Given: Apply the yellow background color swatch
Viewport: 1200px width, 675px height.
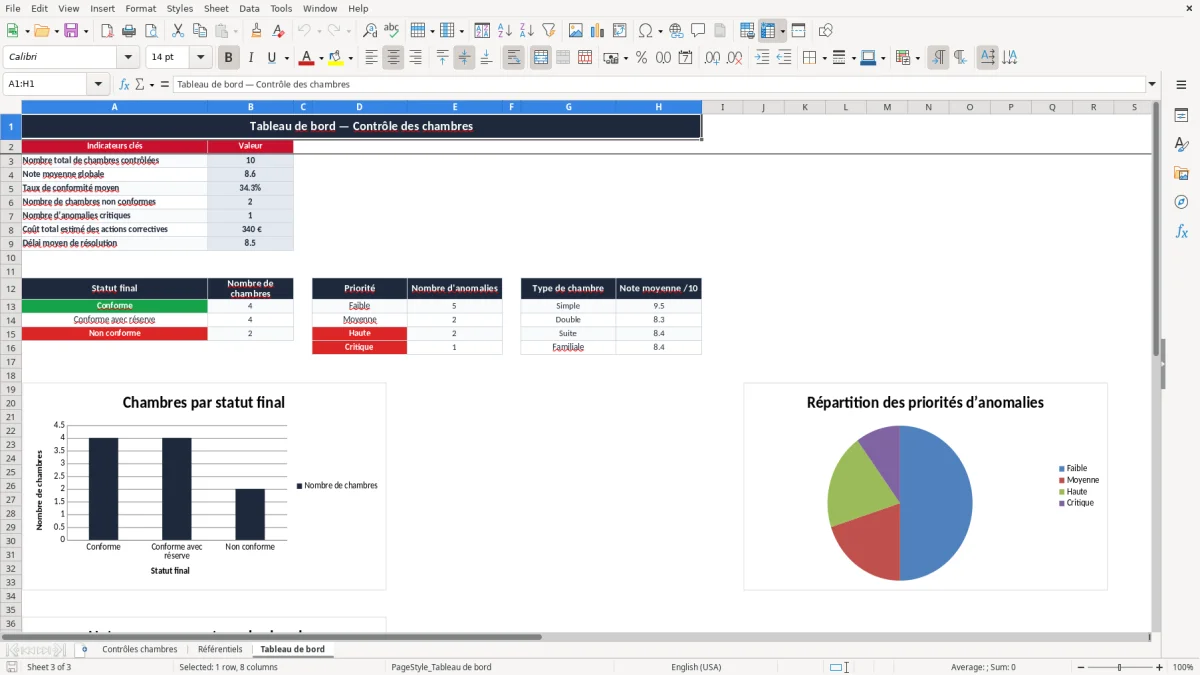Looking at the screenshot, I should tap(336, 58).
